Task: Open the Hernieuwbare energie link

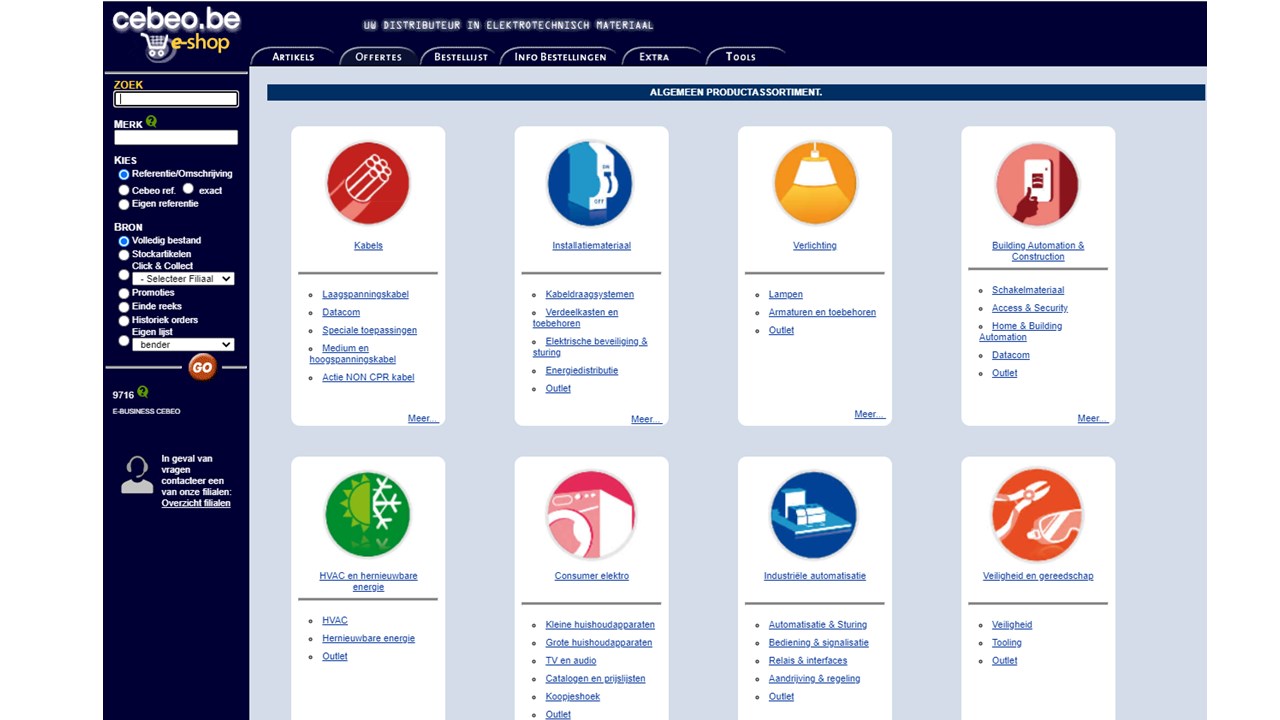Action: pos(368,638)
